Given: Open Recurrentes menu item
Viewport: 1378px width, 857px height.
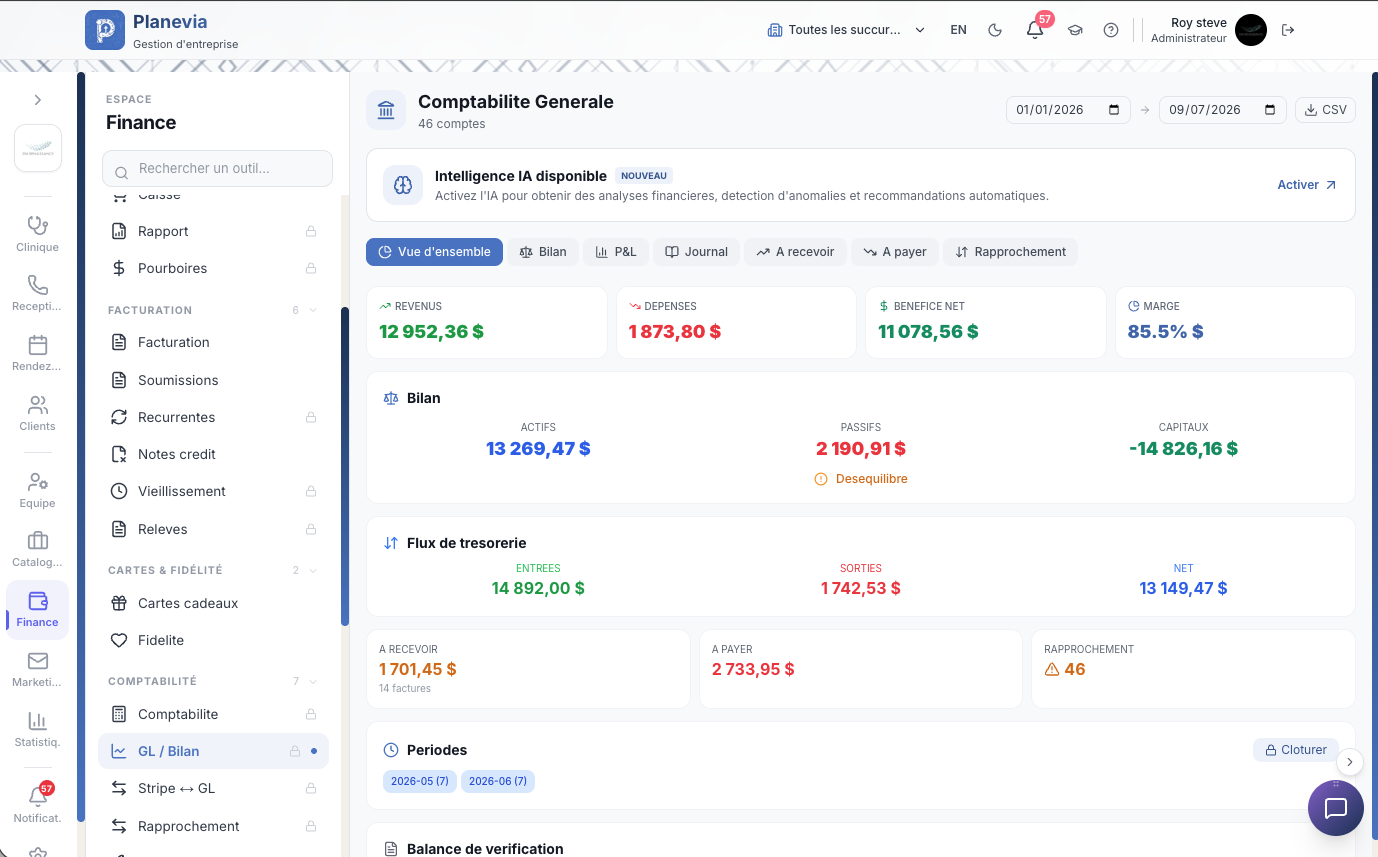Looking at the screenshot, I should tap(214, 417).
